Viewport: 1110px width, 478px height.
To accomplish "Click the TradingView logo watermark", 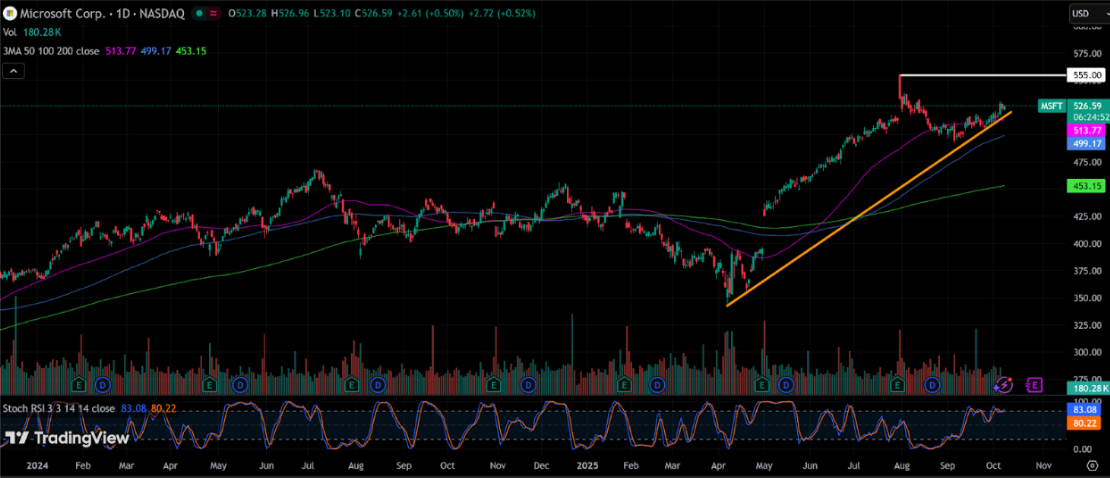I will (67, 438).
